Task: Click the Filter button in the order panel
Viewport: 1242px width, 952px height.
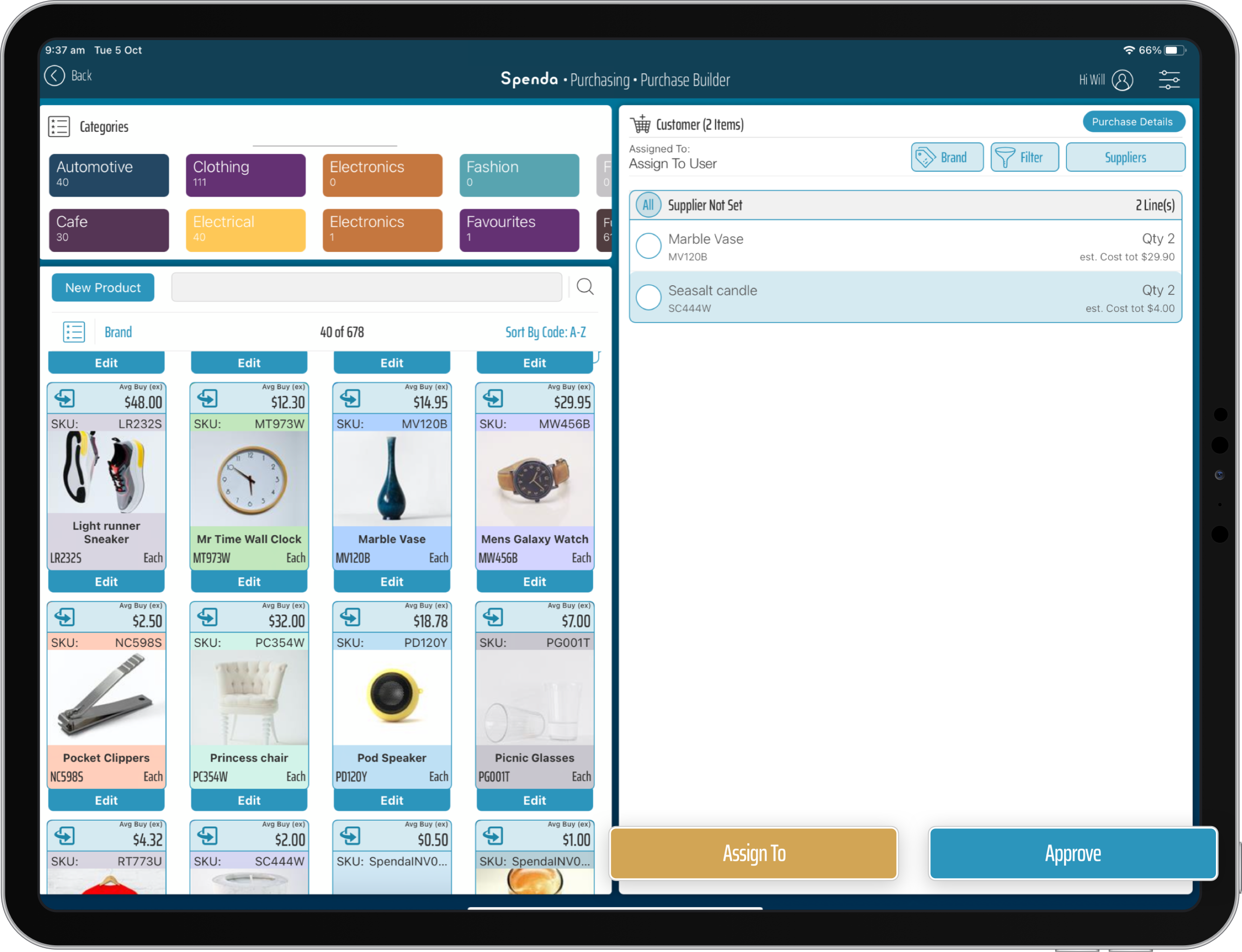Action: [1024, 157]
